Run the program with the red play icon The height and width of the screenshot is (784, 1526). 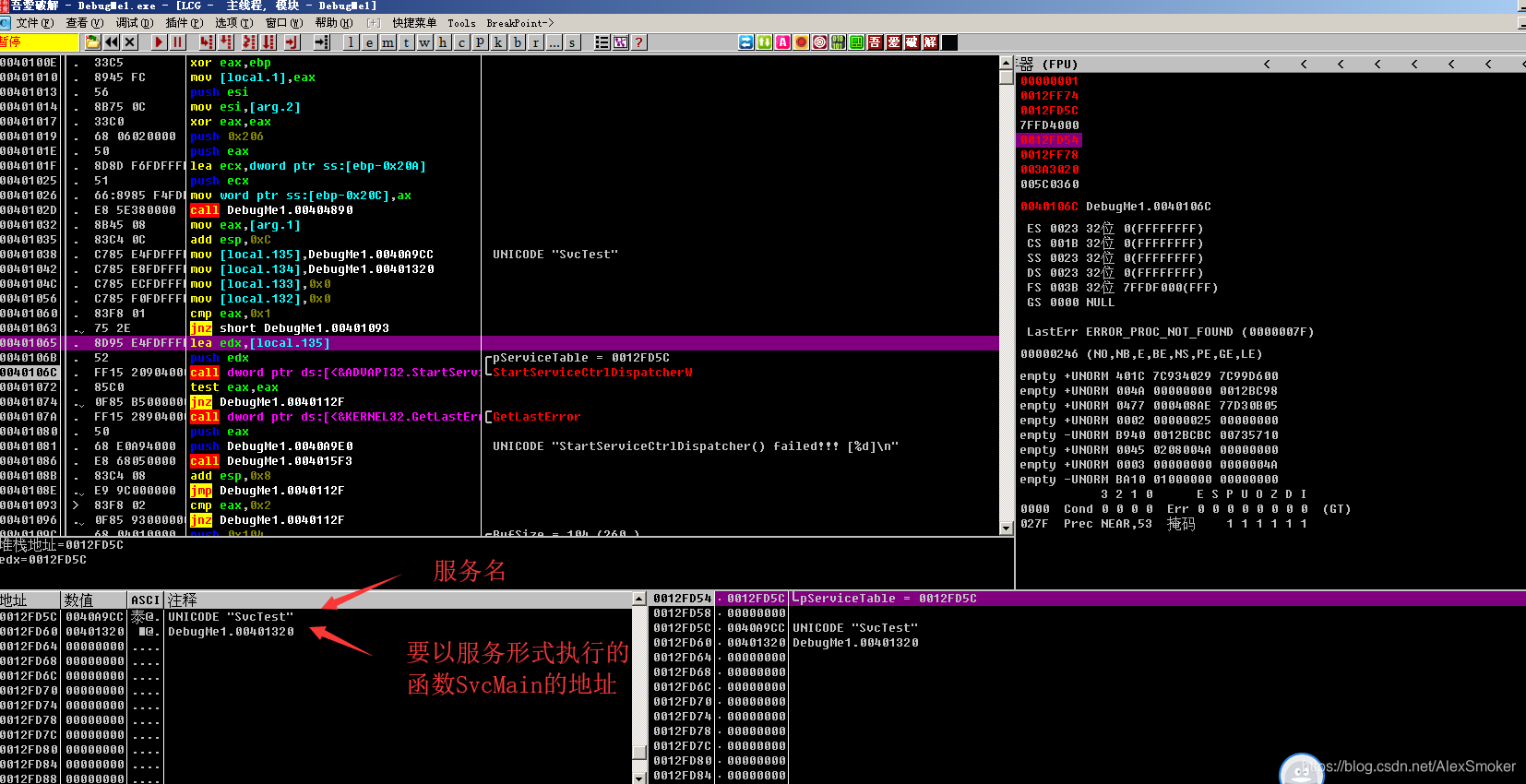point(160,42)
